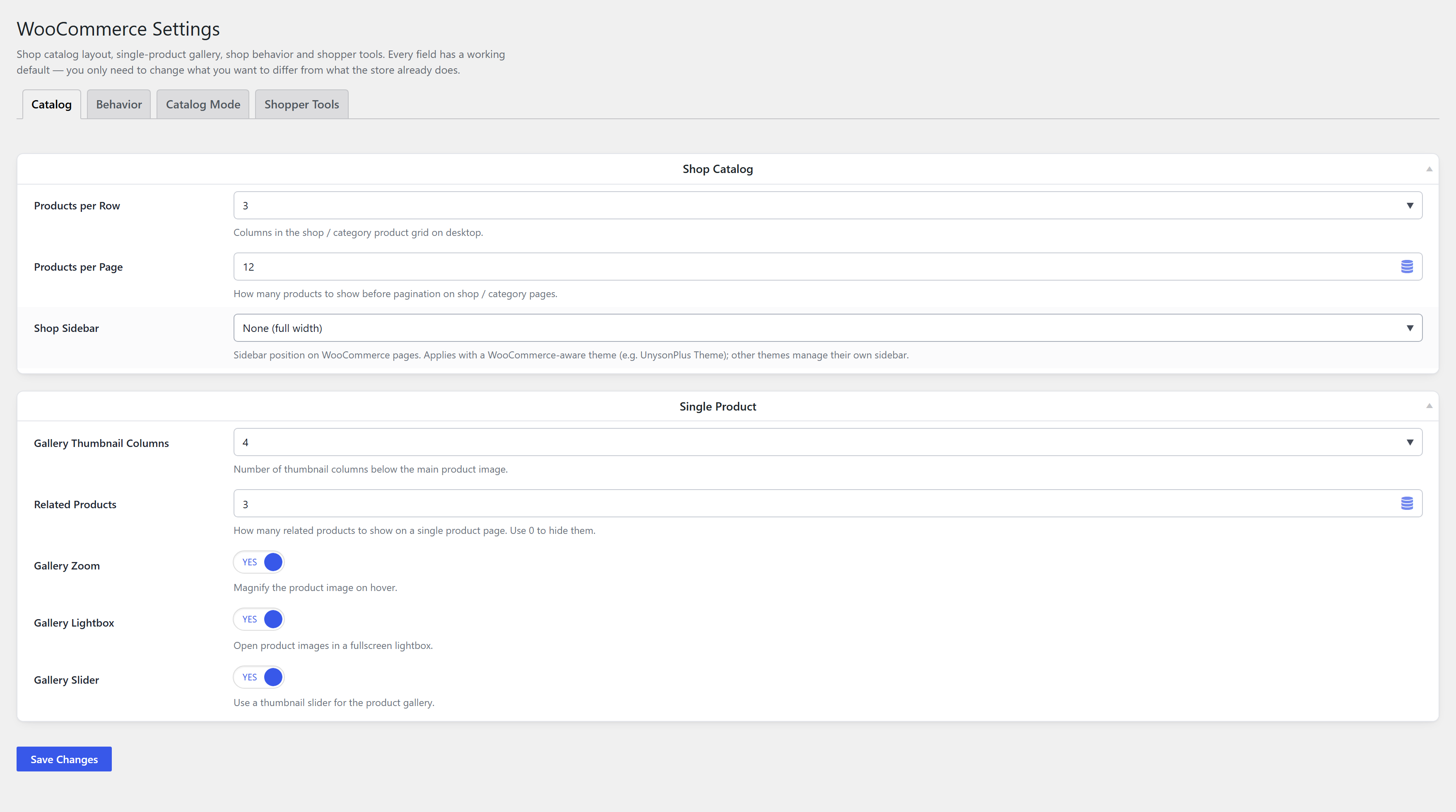Viewport: 1456px width, 812px height.
Task: Toggle the Gallery Lightbox switch
Action: (x=259, y=619)
